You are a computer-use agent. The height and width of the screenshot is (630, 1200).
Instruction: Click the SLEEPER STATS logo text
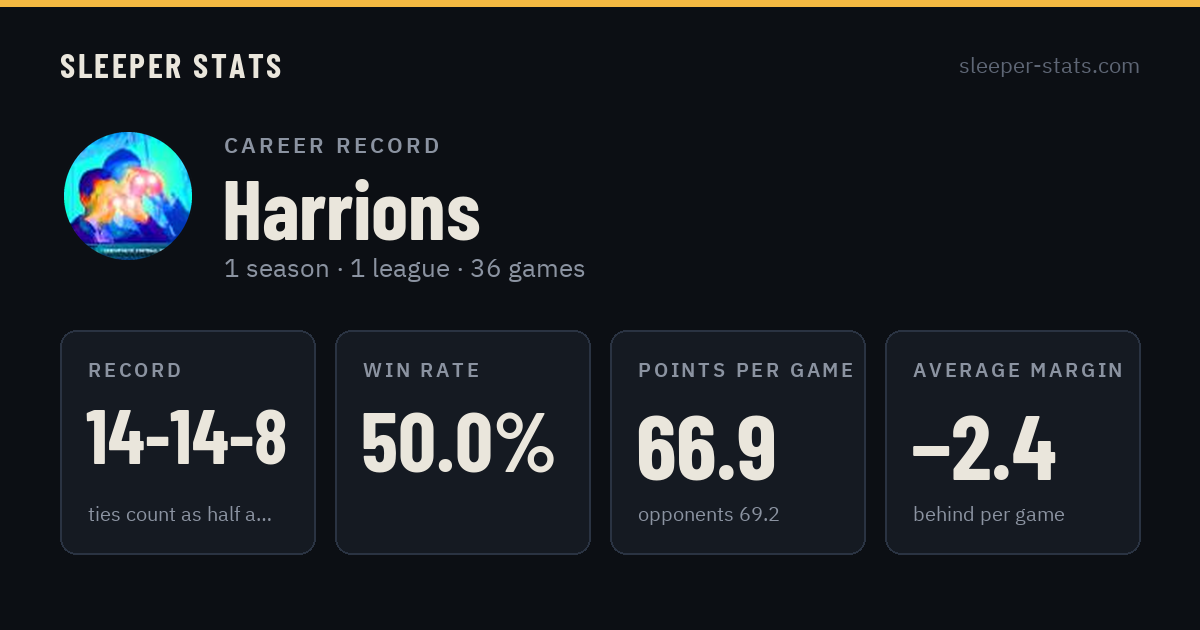pos(171,67)
